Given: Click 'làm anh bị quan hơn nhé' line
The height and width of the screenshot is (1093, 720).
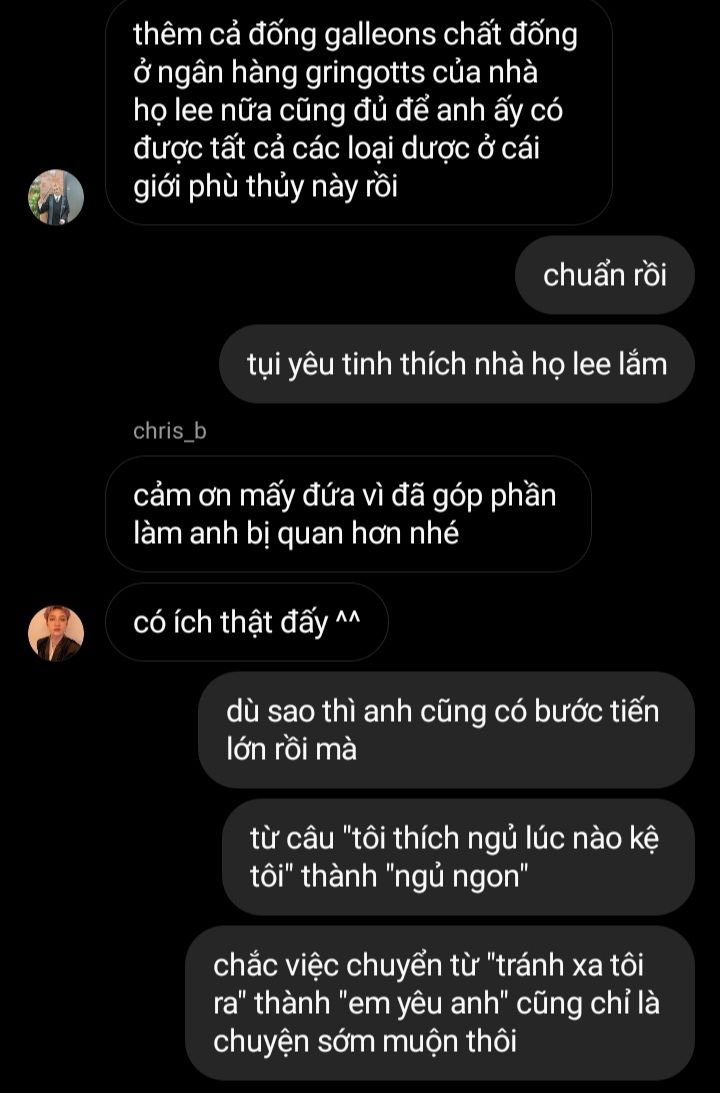Looking at the screenshot, I should click(x=296, y=533).
